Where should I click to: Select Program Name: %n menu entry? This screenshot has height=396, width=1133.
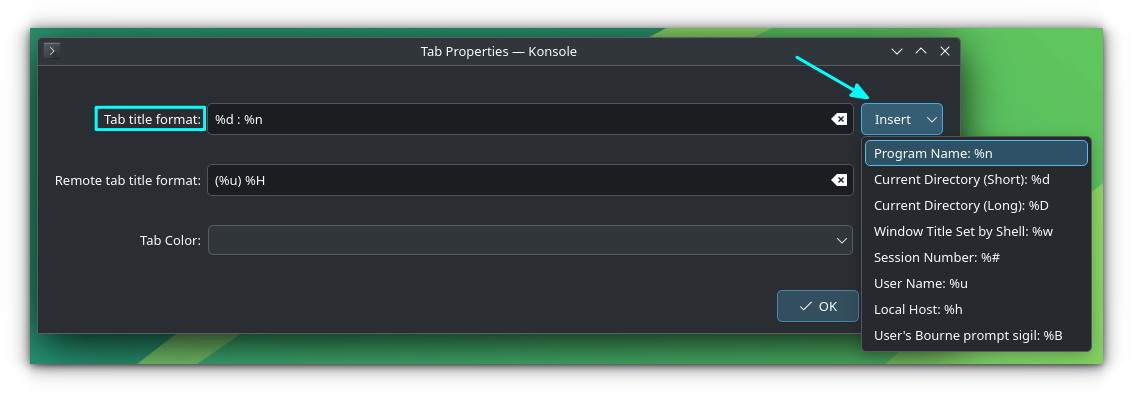click(x=976, y=153)
